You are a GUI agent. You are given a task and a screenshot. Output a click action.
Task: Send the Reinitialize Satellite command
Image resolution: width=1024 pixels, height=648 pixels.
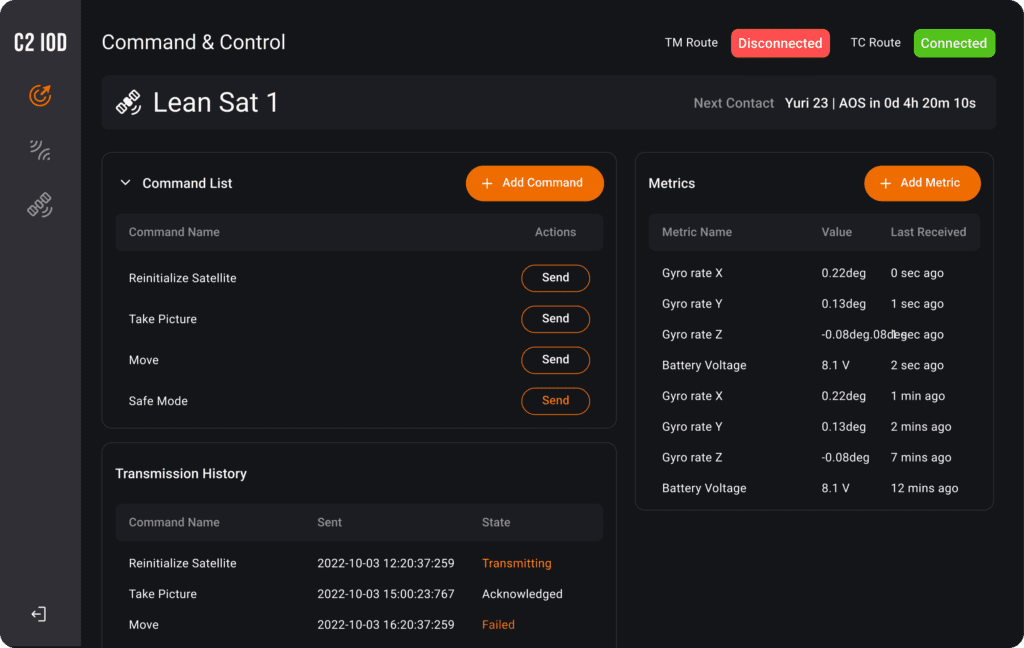pyautogui.click(x=555, y=278)
